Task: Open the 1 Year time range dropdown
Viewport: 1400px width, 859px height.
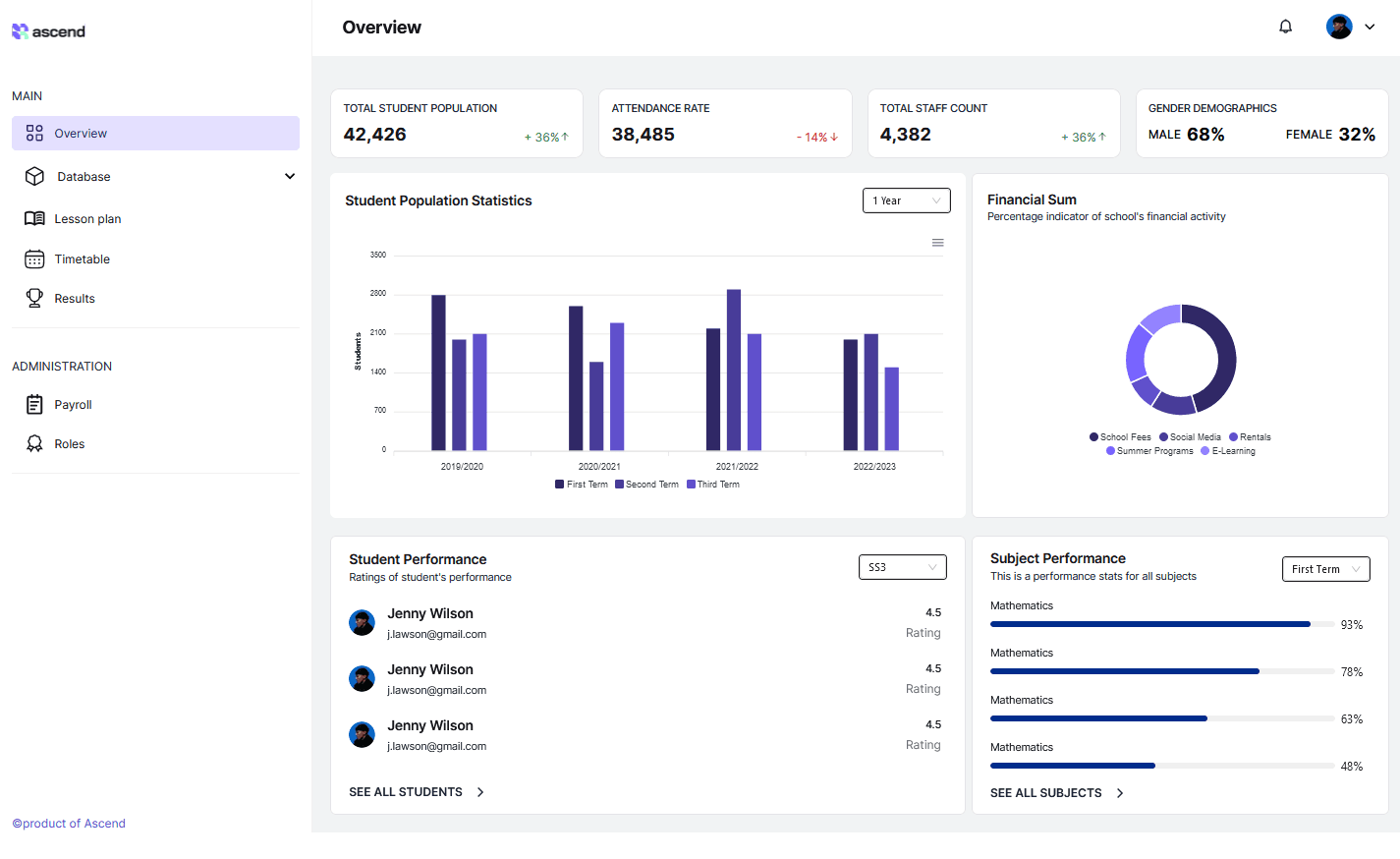Action: (x=905, y=200)
